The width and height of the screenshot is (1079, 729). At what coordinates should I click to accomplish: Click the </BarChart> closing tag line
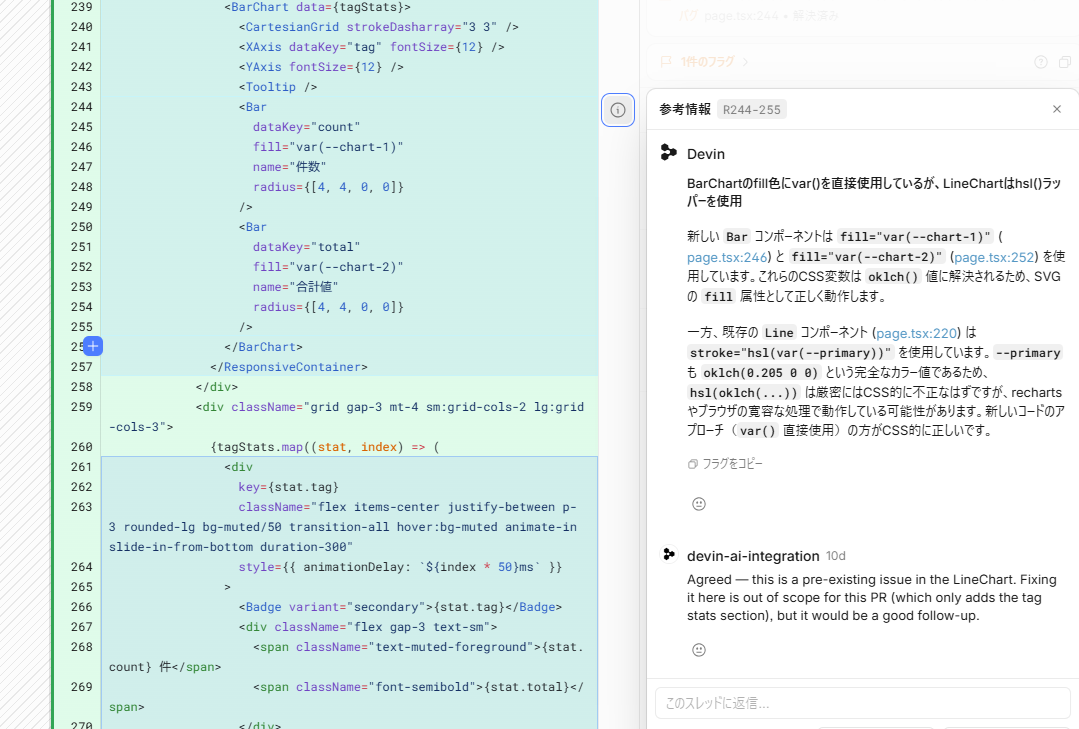tap(264, 347)
